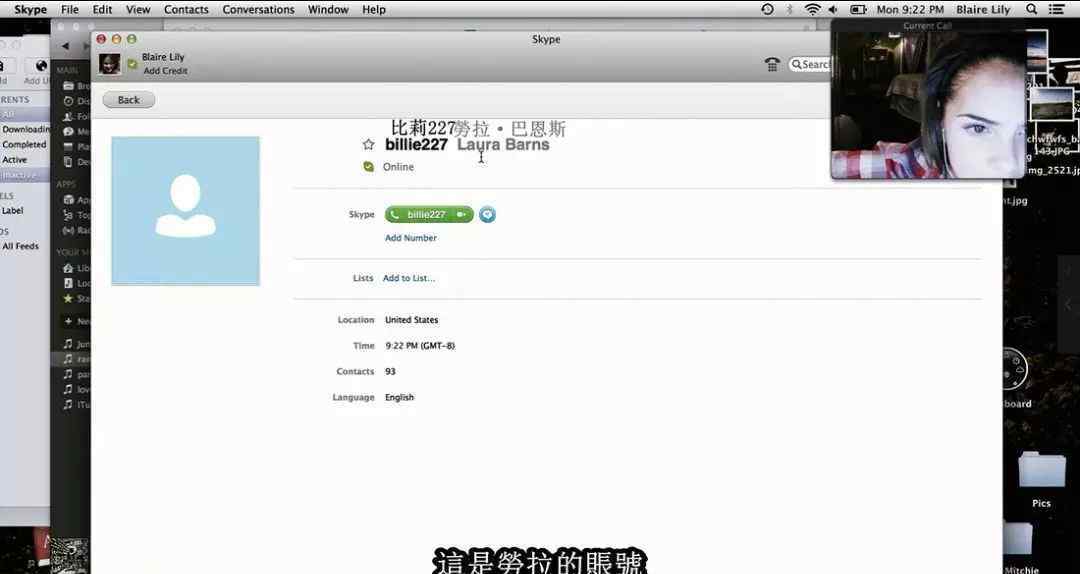Select Label in the torrent sidebar
Screen dimensions: 1080x574
(x=12, y=211)
